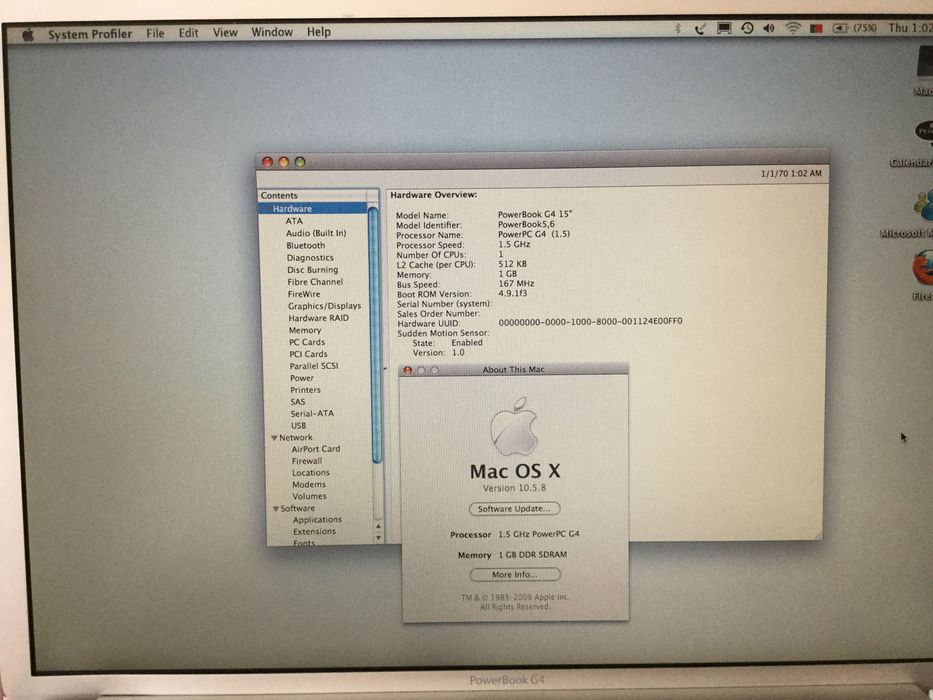933x700 pixels.
Task: Select Applications under Software
Action: pos(317,520)
